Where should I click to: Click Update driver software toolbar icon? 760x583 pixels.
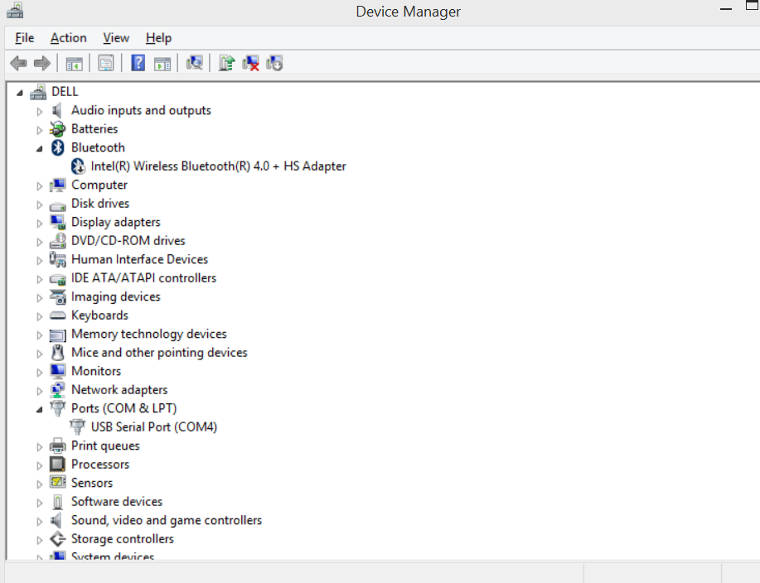tap(226, 63)
